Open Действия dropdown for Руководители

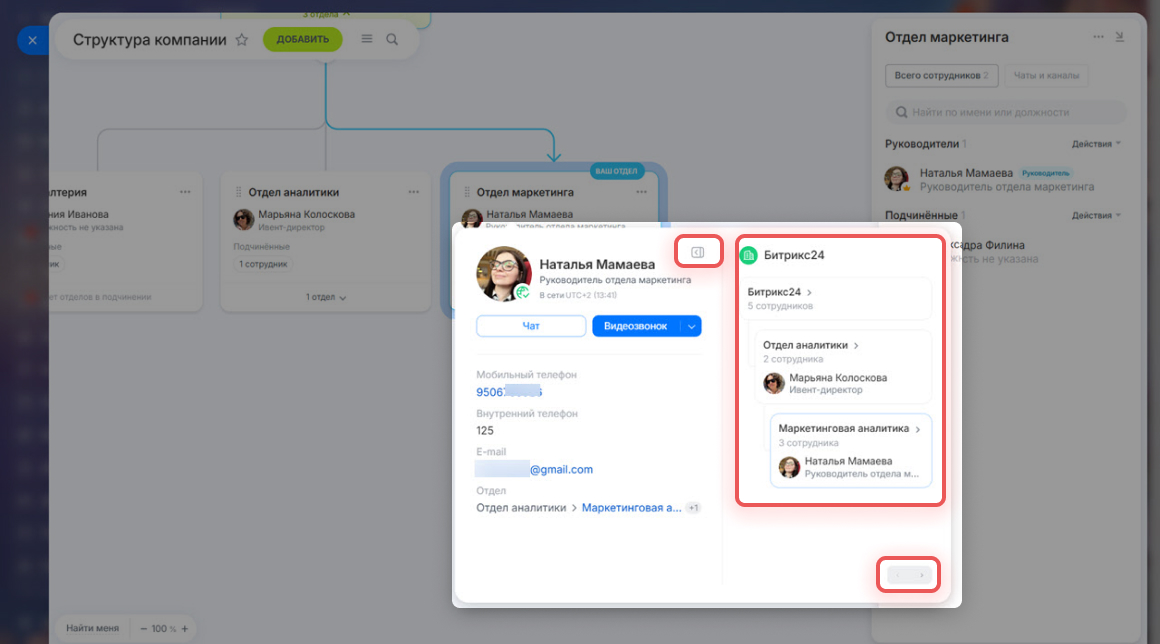pyautogui.click(x=1096, y=144)
